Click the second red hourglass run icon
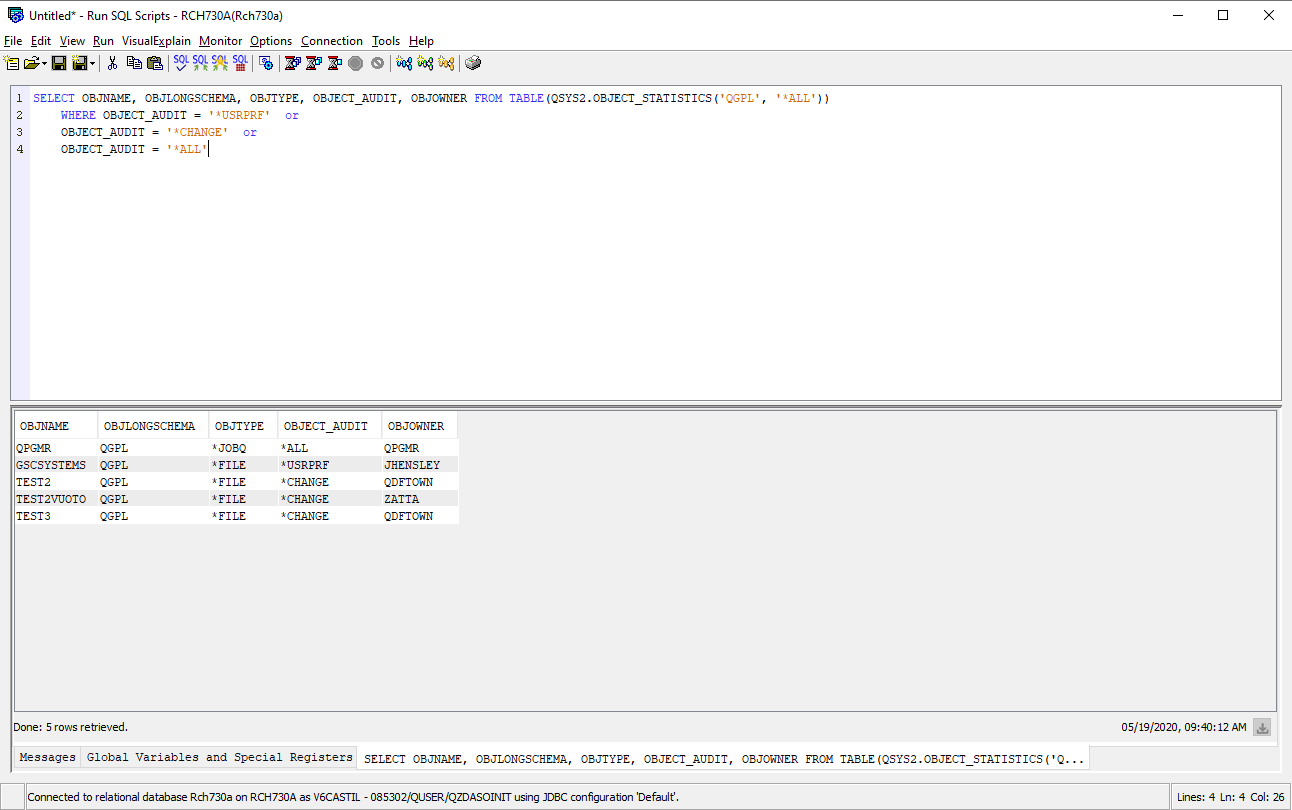1292x810 pixels. click(x=313, y=63)
